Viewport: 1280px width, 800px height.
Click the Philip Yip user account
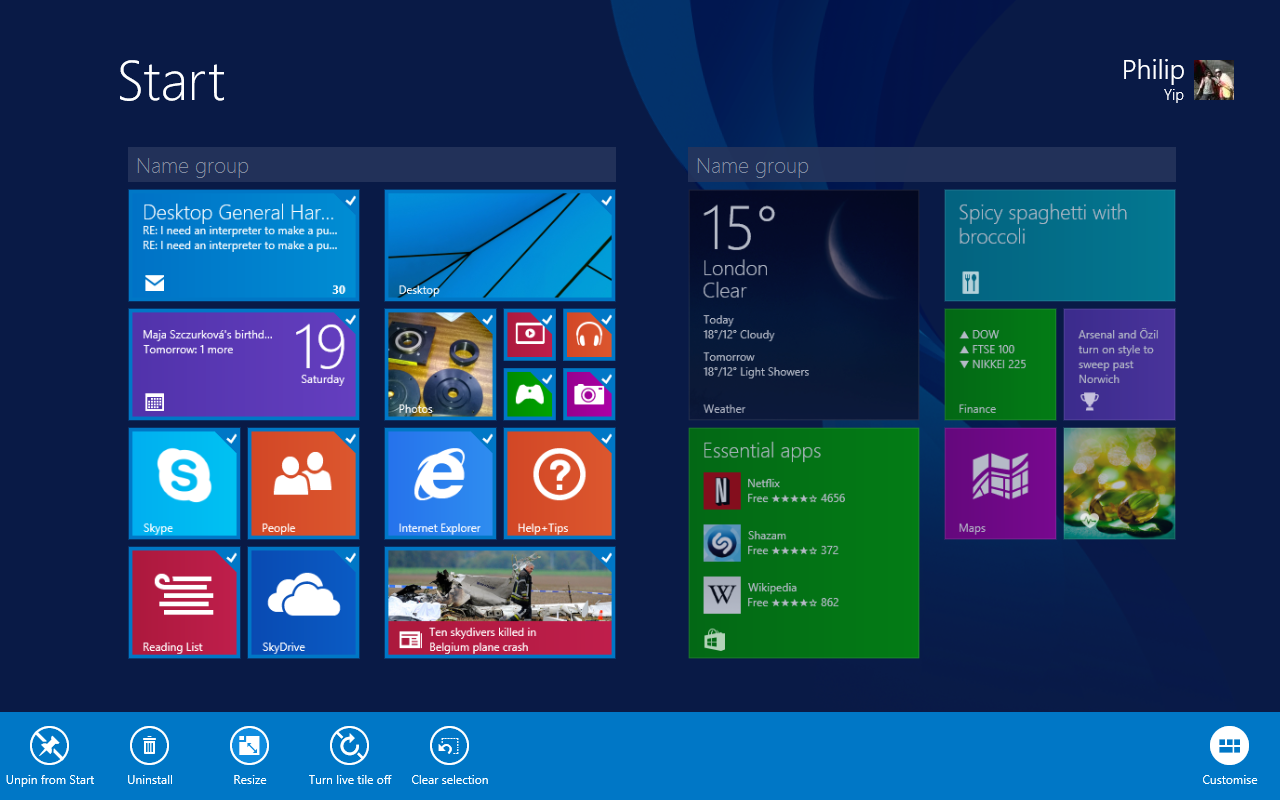point(1177,80)
